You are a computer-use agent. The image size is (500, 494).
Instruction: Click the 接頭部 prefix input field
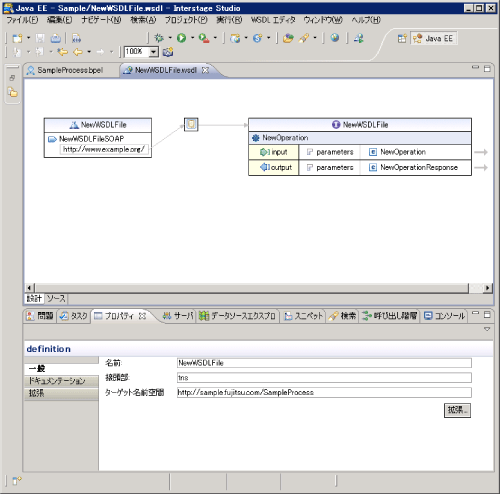click(x=324, y=377)
